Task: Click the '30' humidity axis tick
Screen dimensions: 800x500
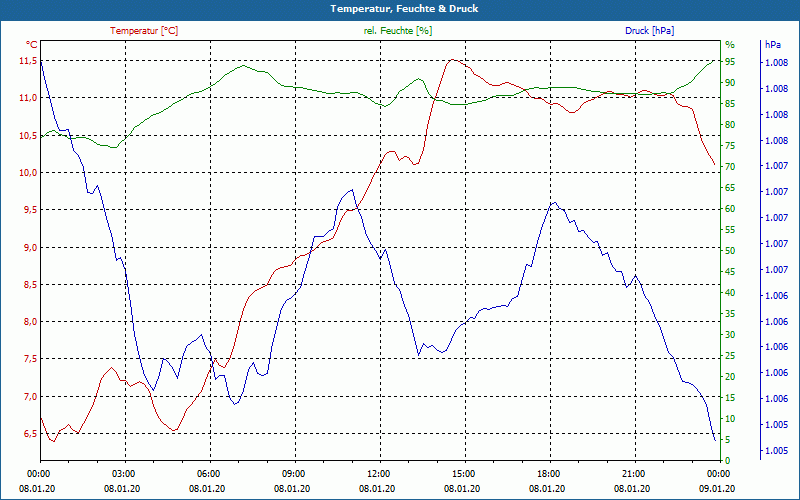Action: [x=730, y=335]
